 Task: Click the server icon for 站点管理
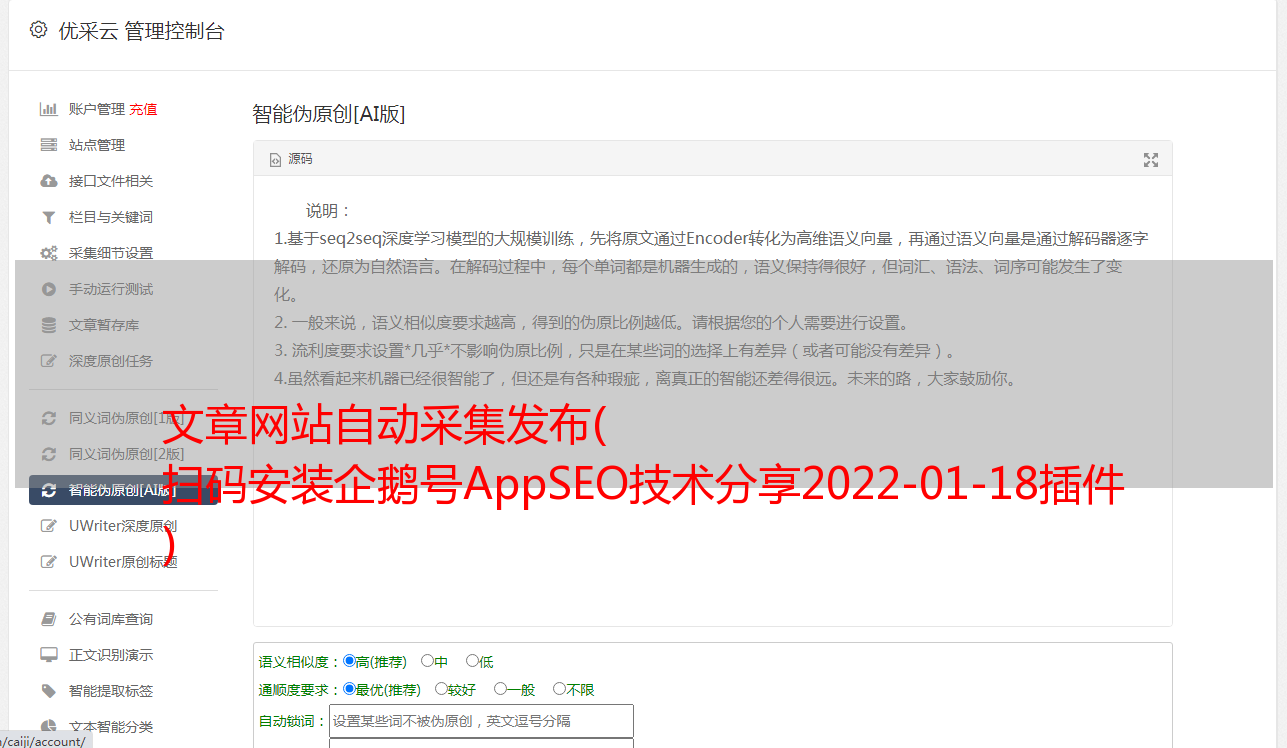[48, 145]
